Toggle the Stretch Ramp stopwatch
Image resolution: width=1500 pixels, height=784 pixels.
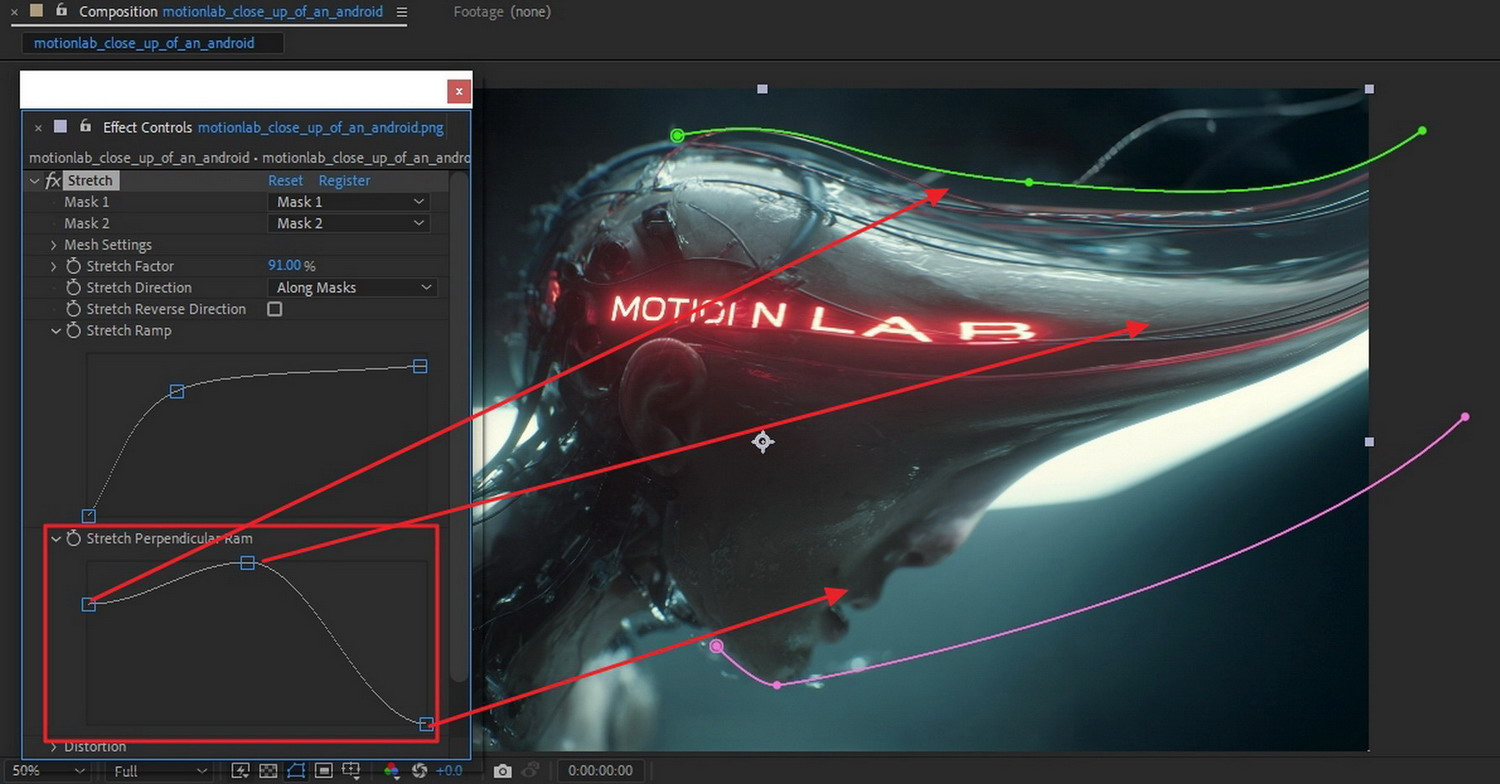tap(73, 330)
